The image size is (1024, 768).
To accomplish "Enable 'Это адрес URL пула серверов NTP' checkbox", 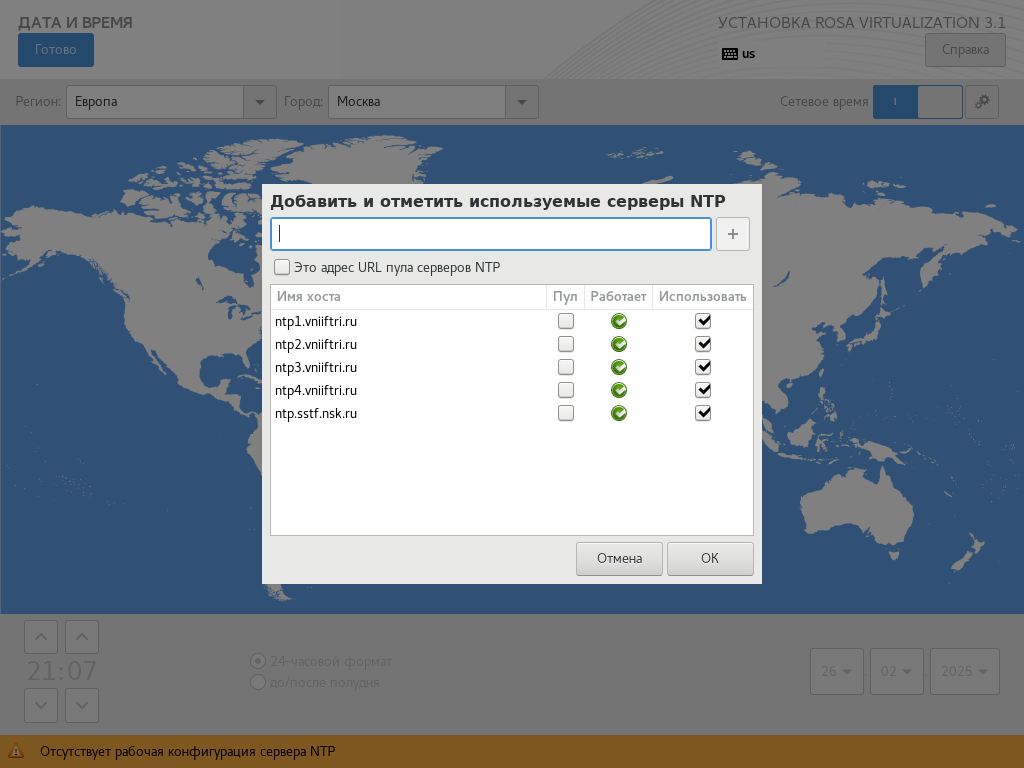I will [282, 267].
